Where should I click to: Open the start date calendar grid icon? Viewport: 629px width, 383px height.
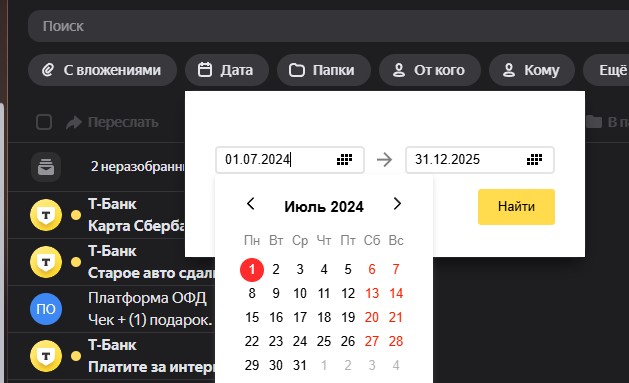coord(344,160)
